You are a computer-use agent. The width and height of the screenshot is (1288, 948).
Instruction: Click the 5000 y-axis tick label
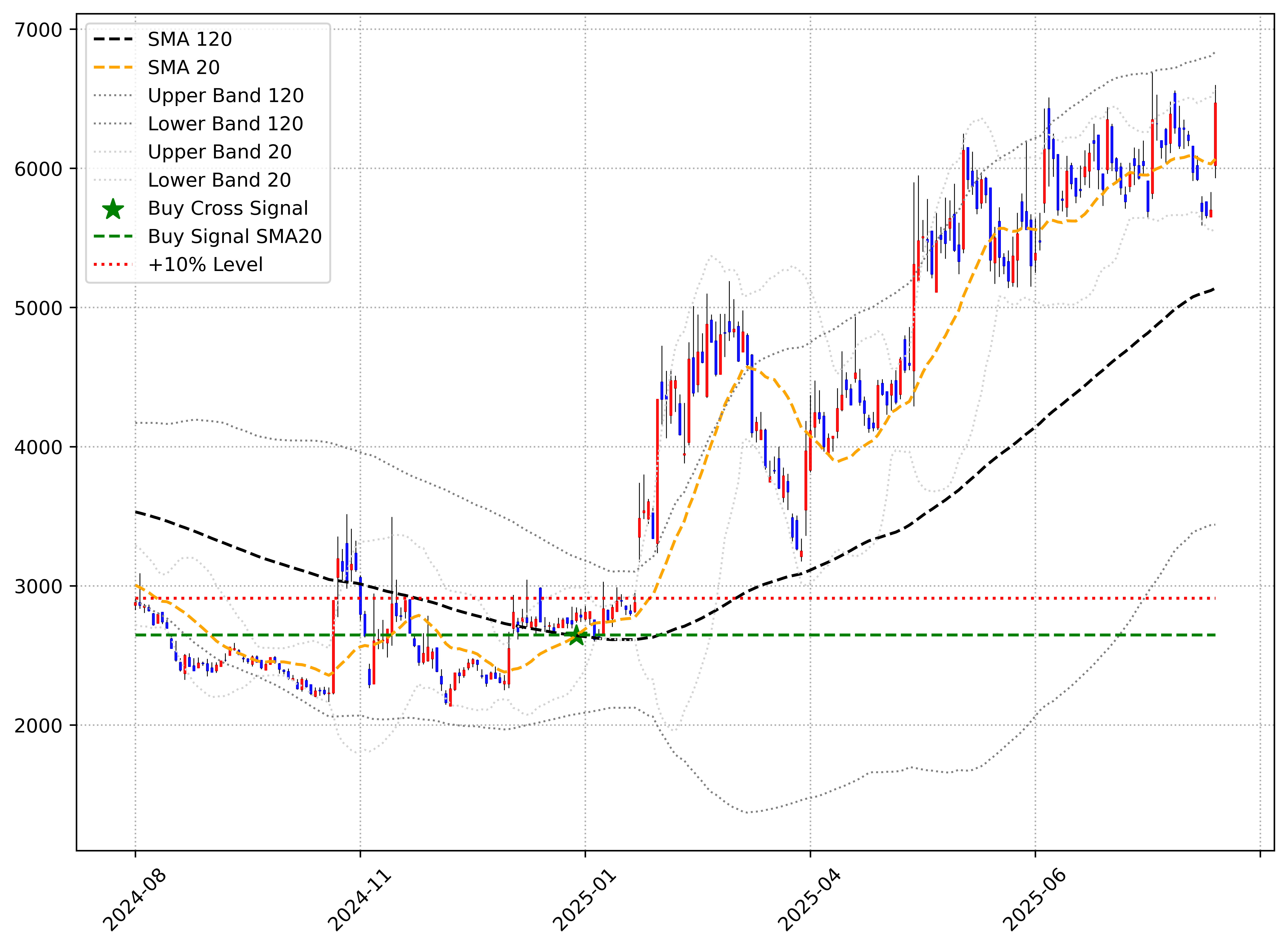38,308
